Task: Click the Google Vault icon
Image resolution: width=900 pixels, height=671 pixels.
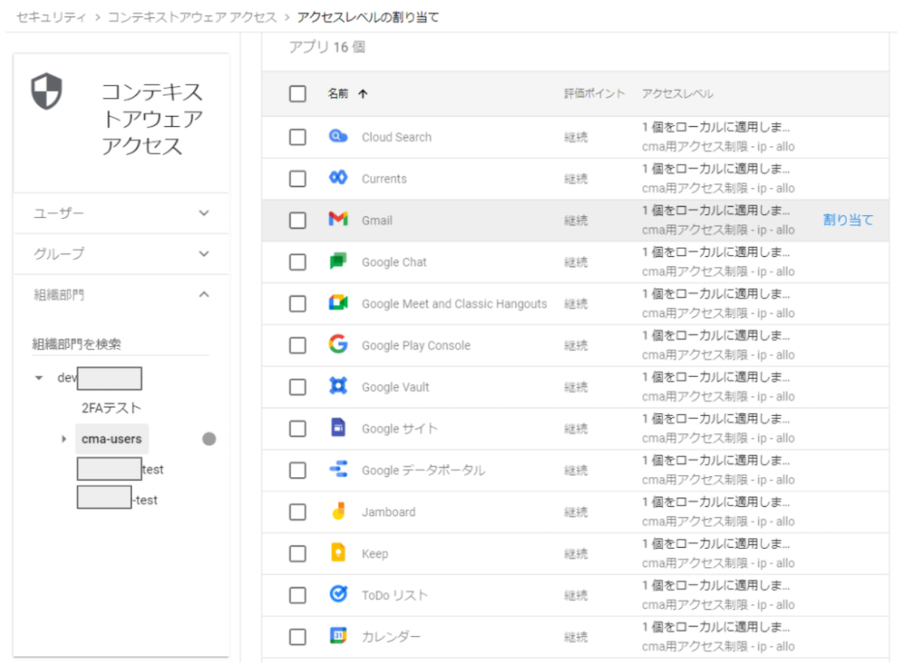Action: pyautogui.click(x=338, y=387)
